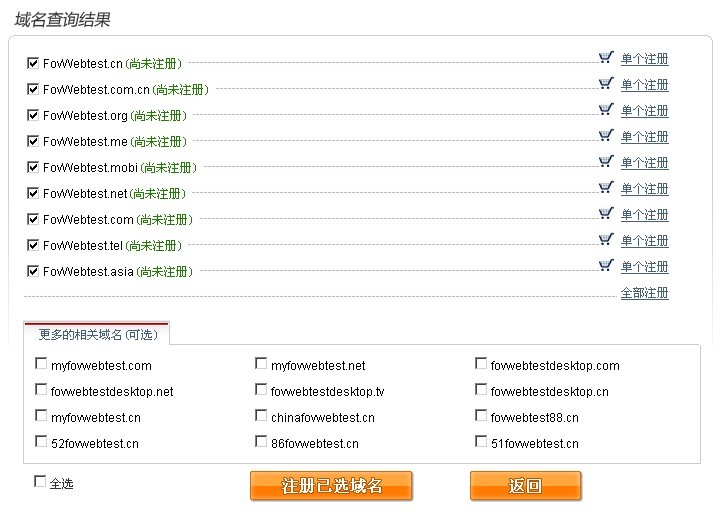This screenshot has height=515, width=723.
Task: Check the myfowebtest.com checkbox
Action: (x=41, y=364)
